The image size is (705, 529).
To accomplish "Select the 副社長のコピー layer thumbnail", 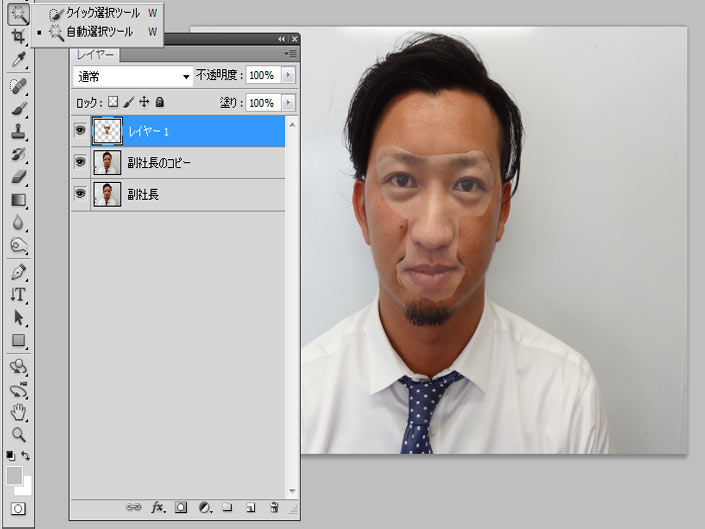I will [x=107, y=162].
